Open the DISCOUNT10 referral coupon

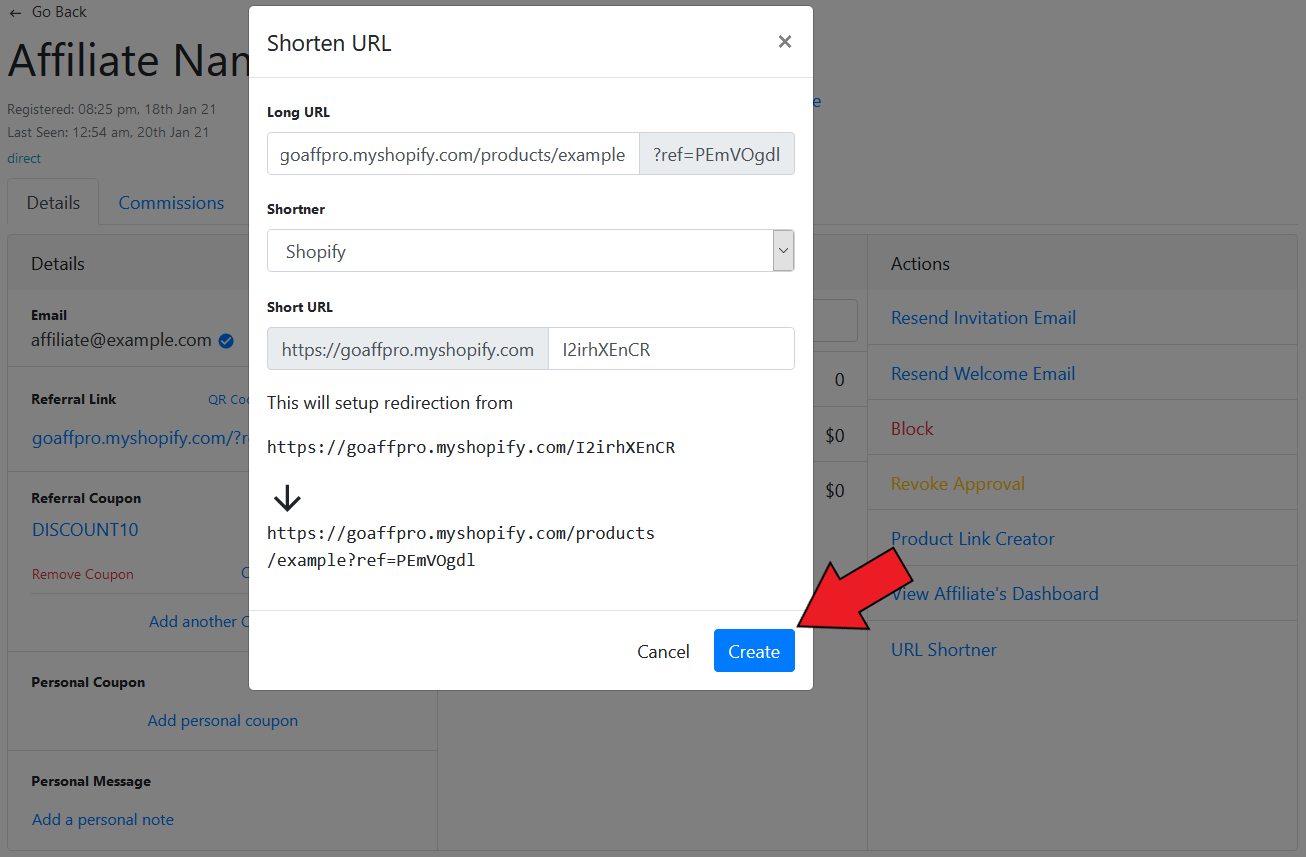pyautogui.click(x=85, y=530)
